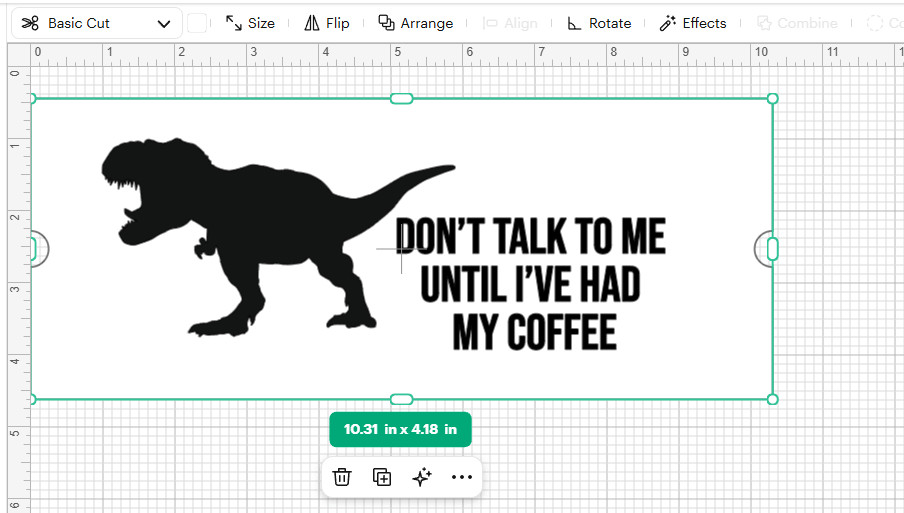Click the Basic Cut chevron arrow
The width and height of the screenshot is (904, 513).
pyautogui.click(x=164, y=24)
